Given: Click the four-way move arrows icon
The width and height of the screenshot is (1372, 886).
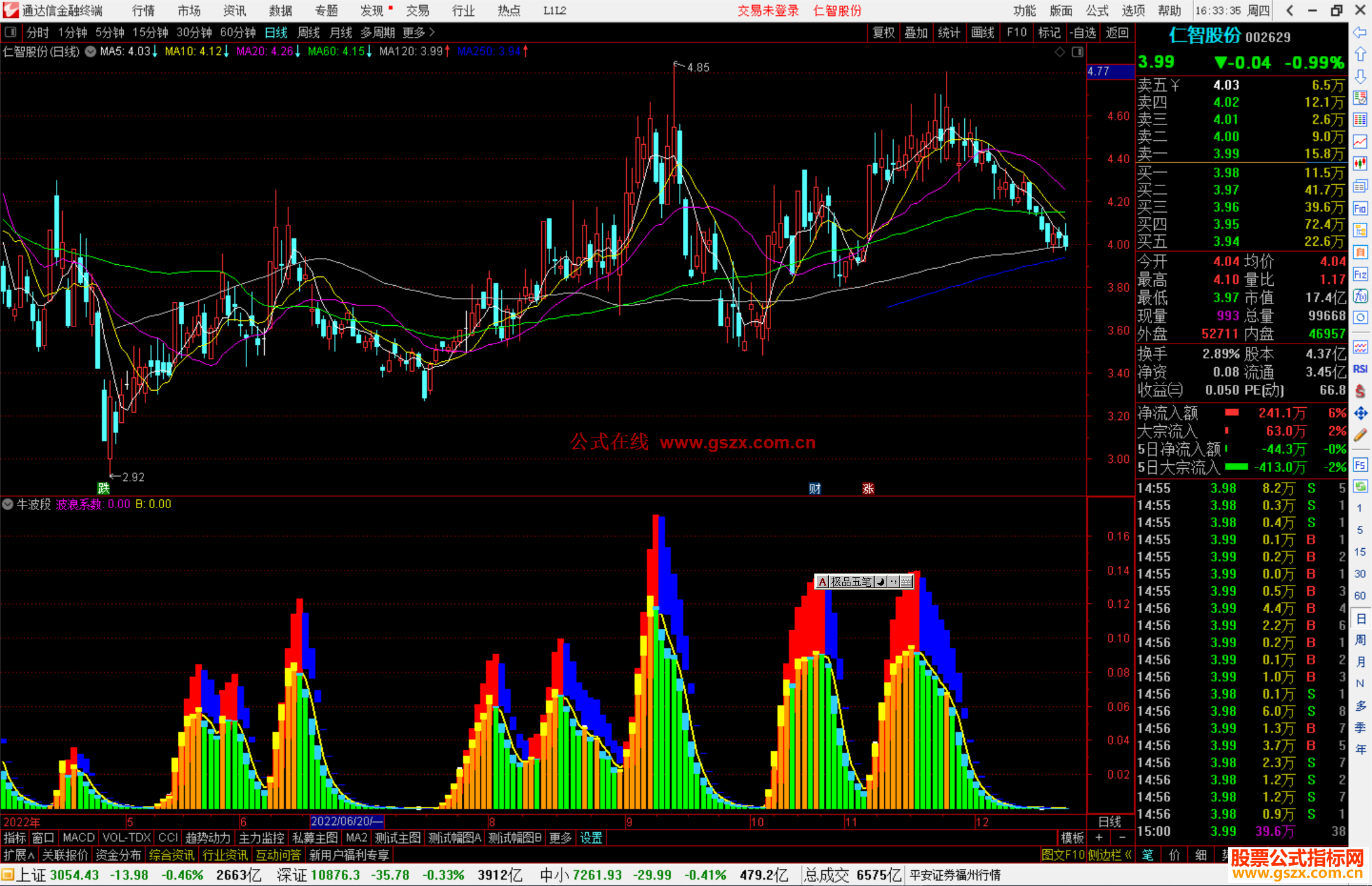Looking at the screenshot, I should 1360,413.
